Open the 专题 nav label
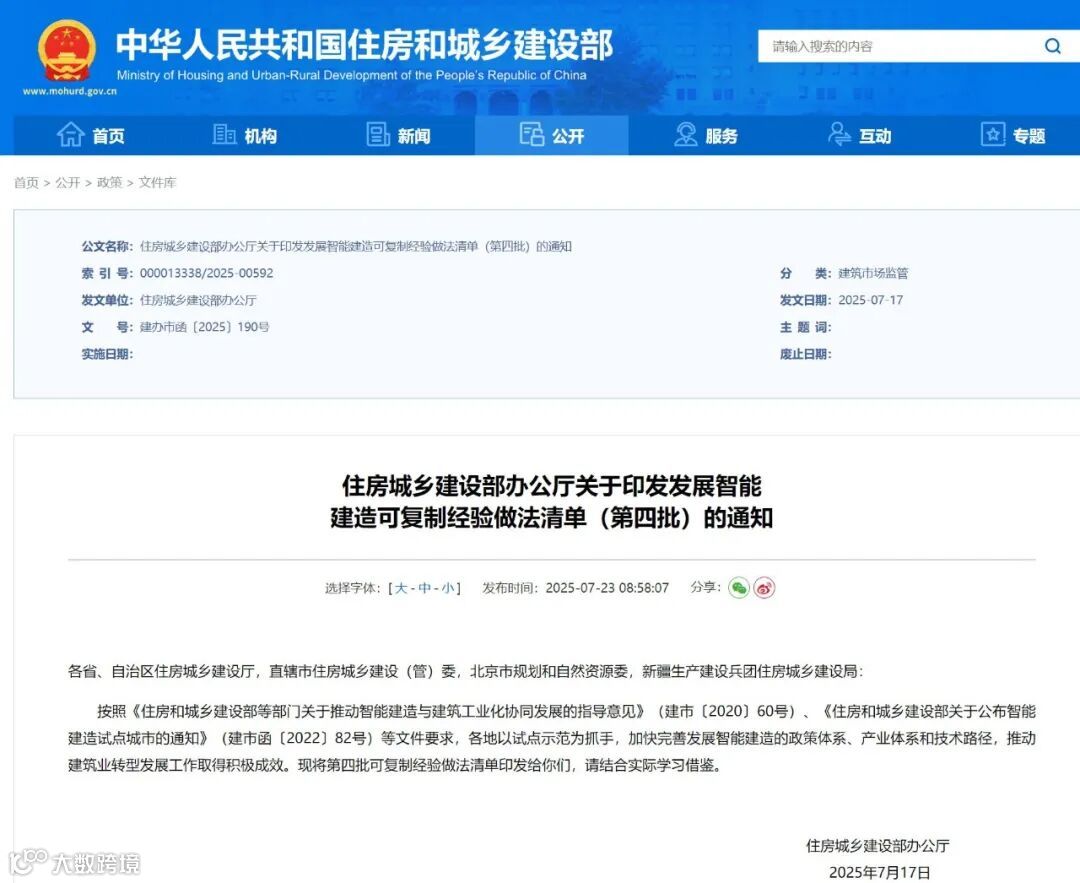This screenshot has height=883, width=1080. click(1029, 136)
